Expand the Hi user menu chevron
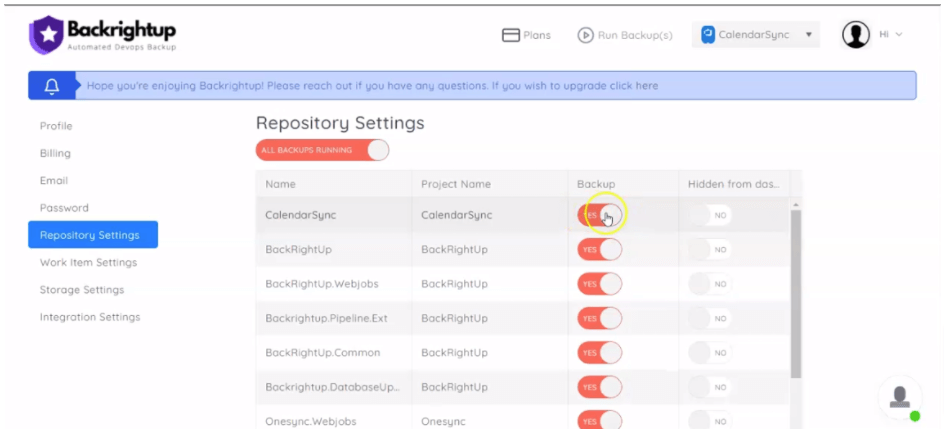 pos(899,35)
